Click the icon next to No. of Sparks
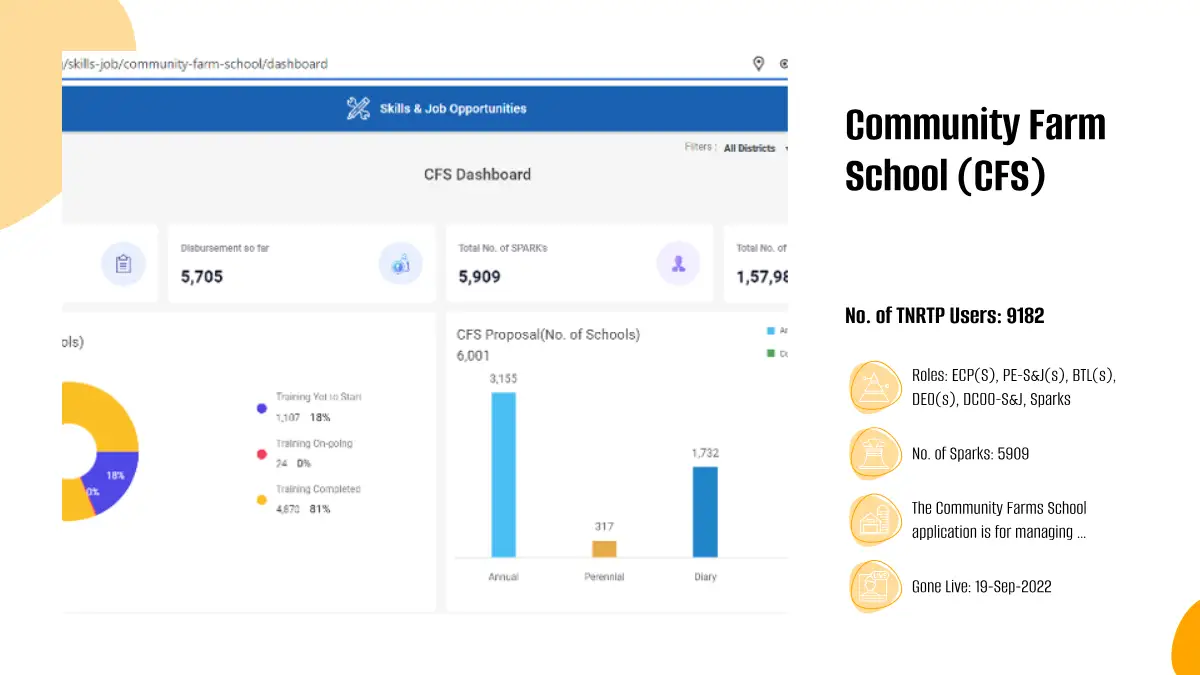 876,453
